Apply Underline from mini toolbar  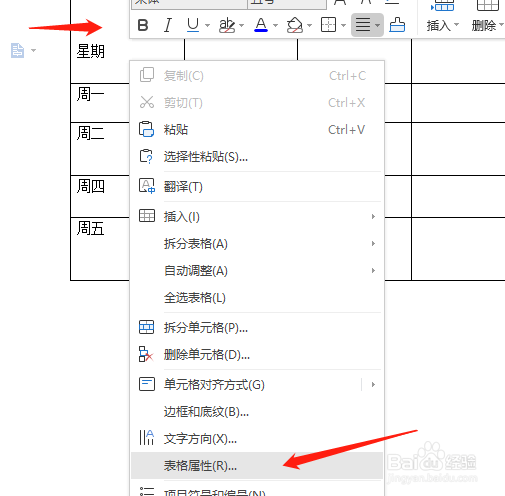(193, 25)
